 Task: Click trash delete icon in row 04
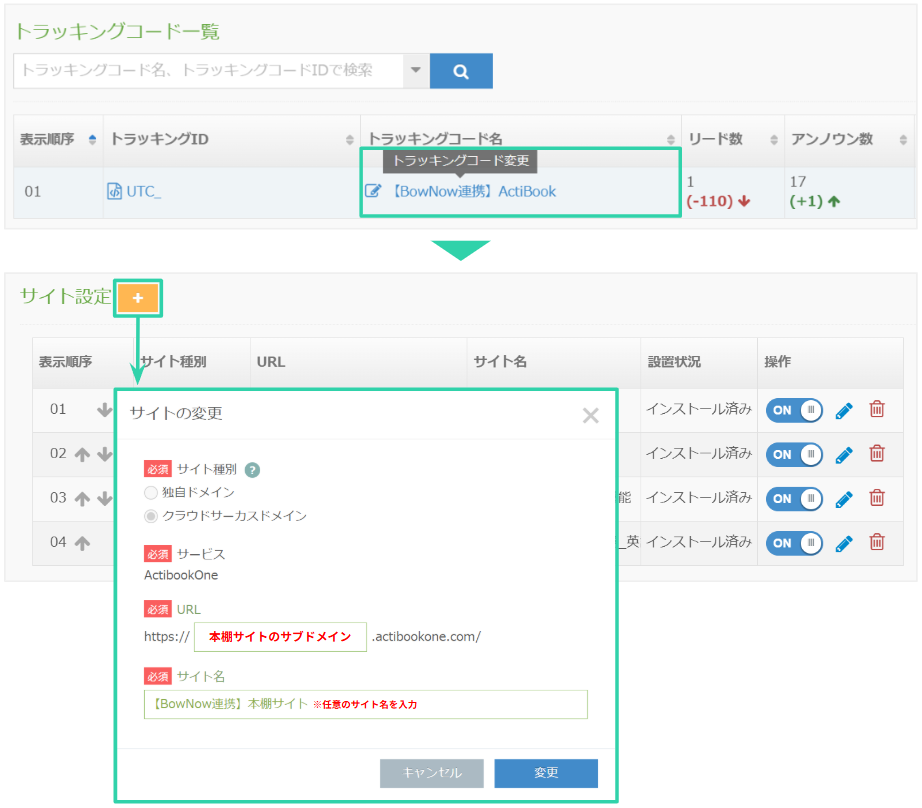(x=877, y=542)
